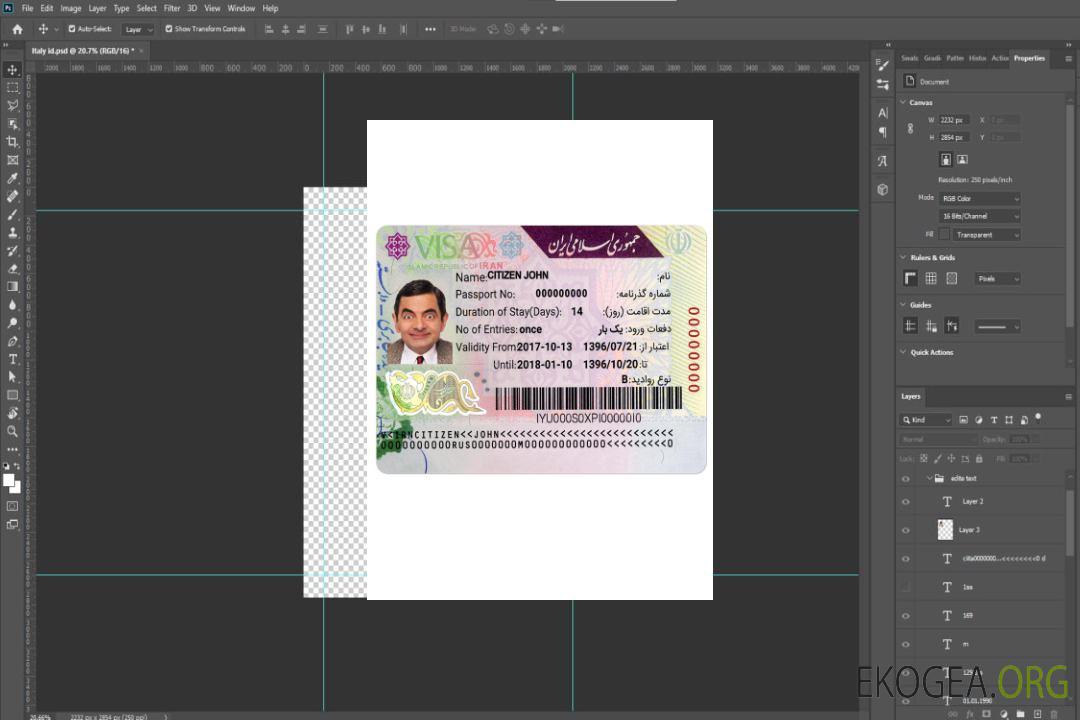Image resolution: width=1080 pixels, height=720 pixels.
Task: Select the Healing Brush tool
Action: click(x=12, y=196)
